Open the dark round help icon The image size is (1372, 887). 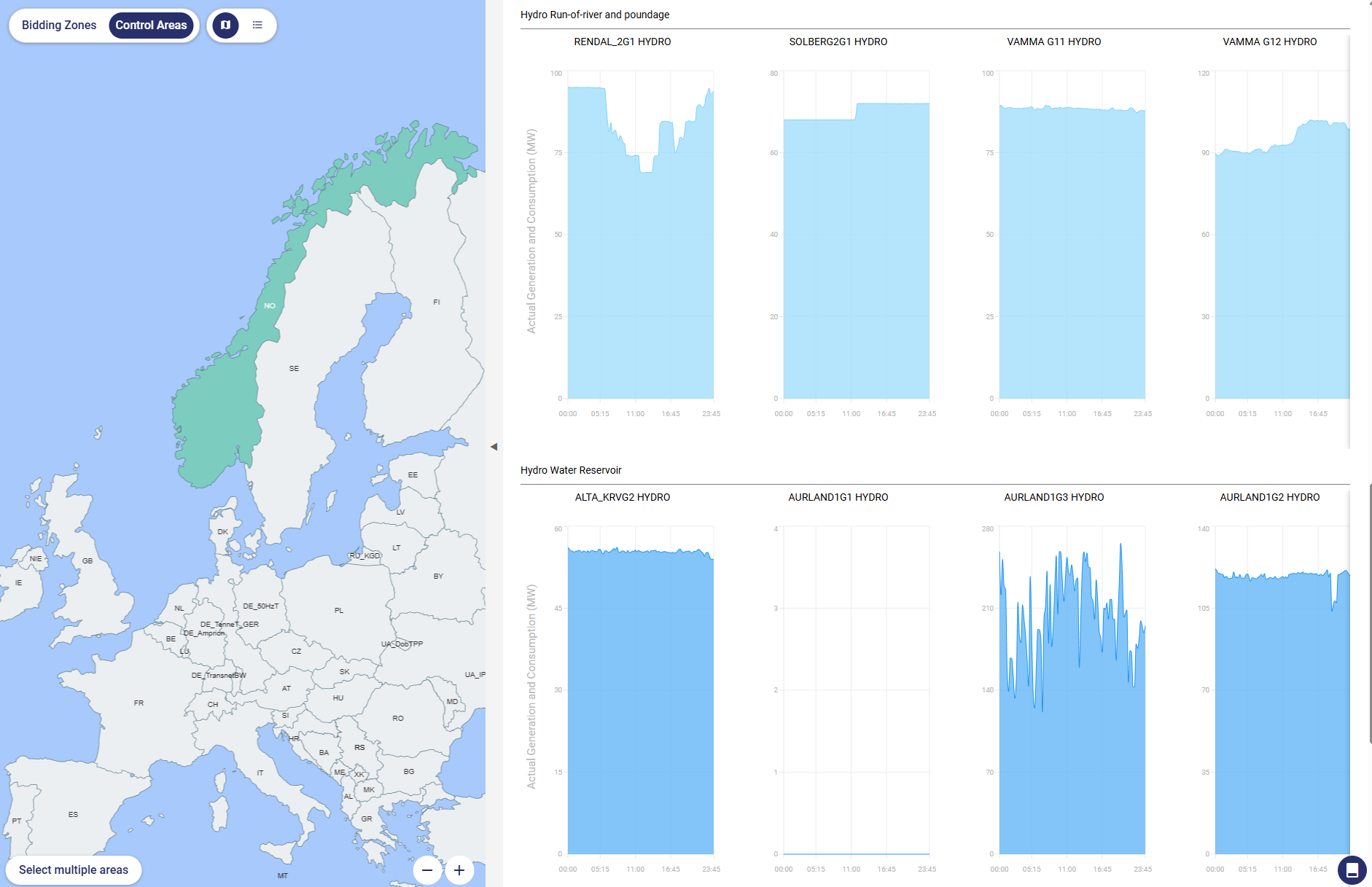click(x=1352, y=870)
